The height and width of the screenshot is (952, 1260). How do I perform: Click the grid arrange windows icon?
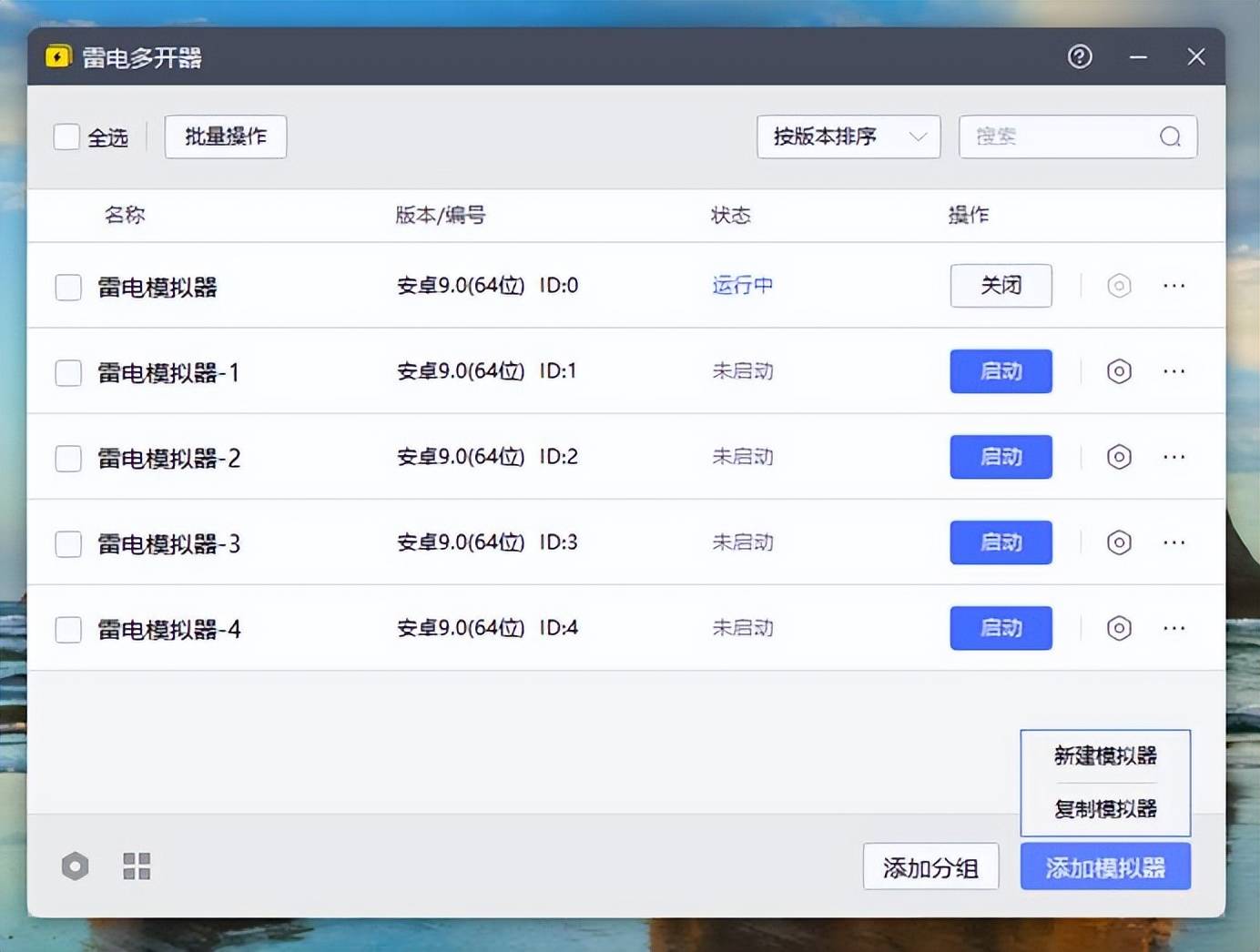(x=137, y=866)
